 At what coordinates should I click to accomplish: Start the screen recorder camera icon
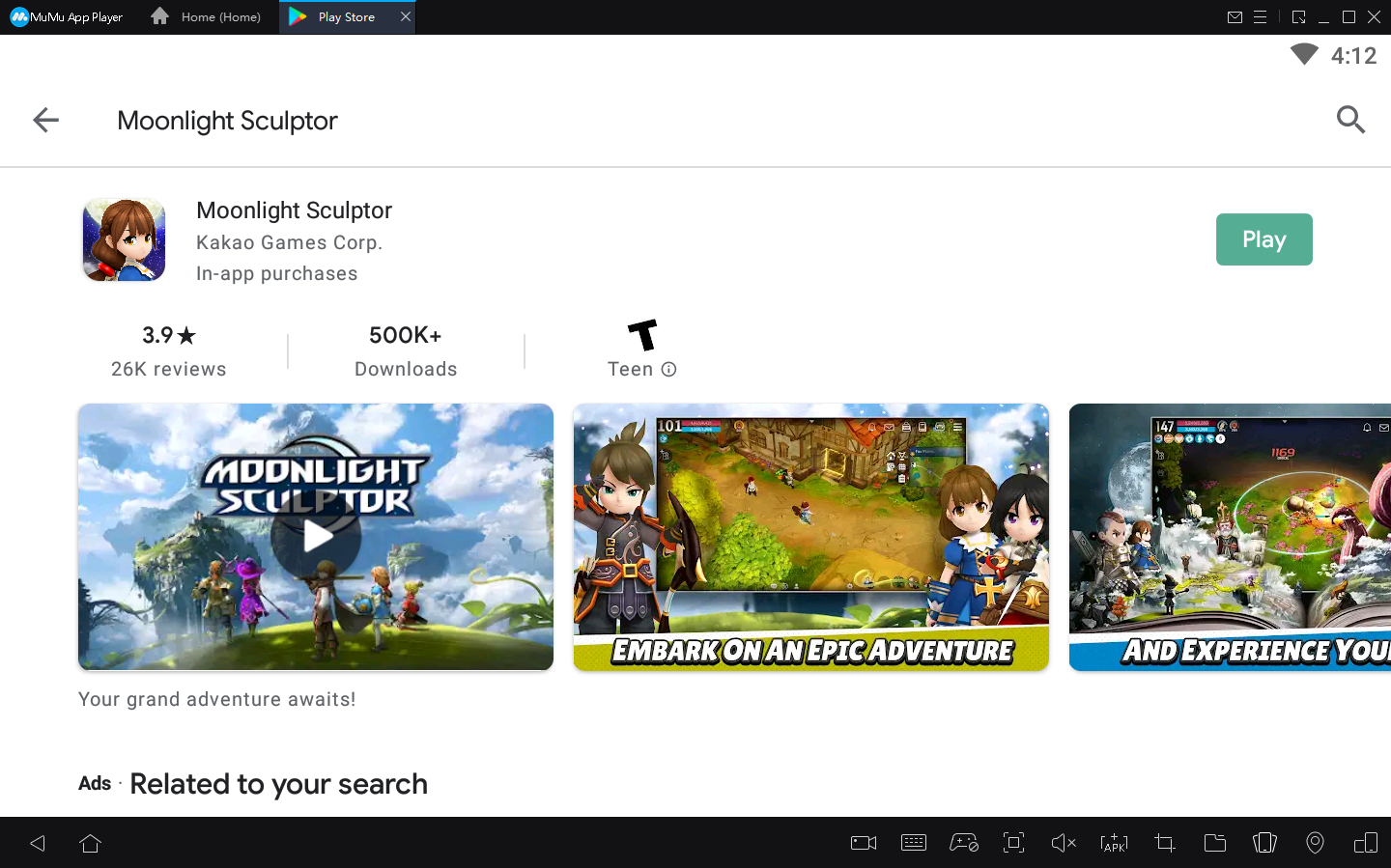[864, 843]
